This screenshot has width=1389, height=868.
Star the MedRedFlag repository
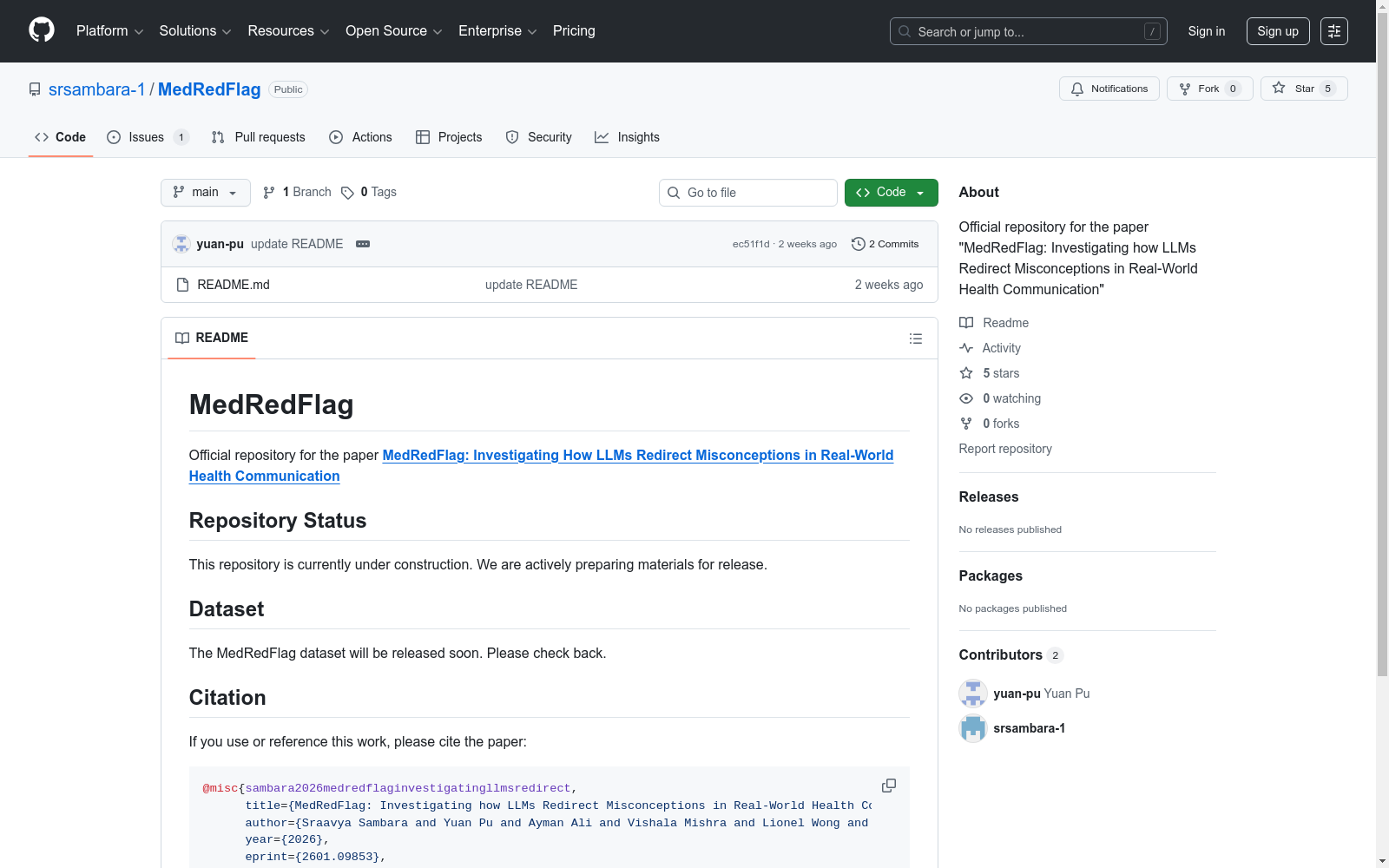point(1304,89)
